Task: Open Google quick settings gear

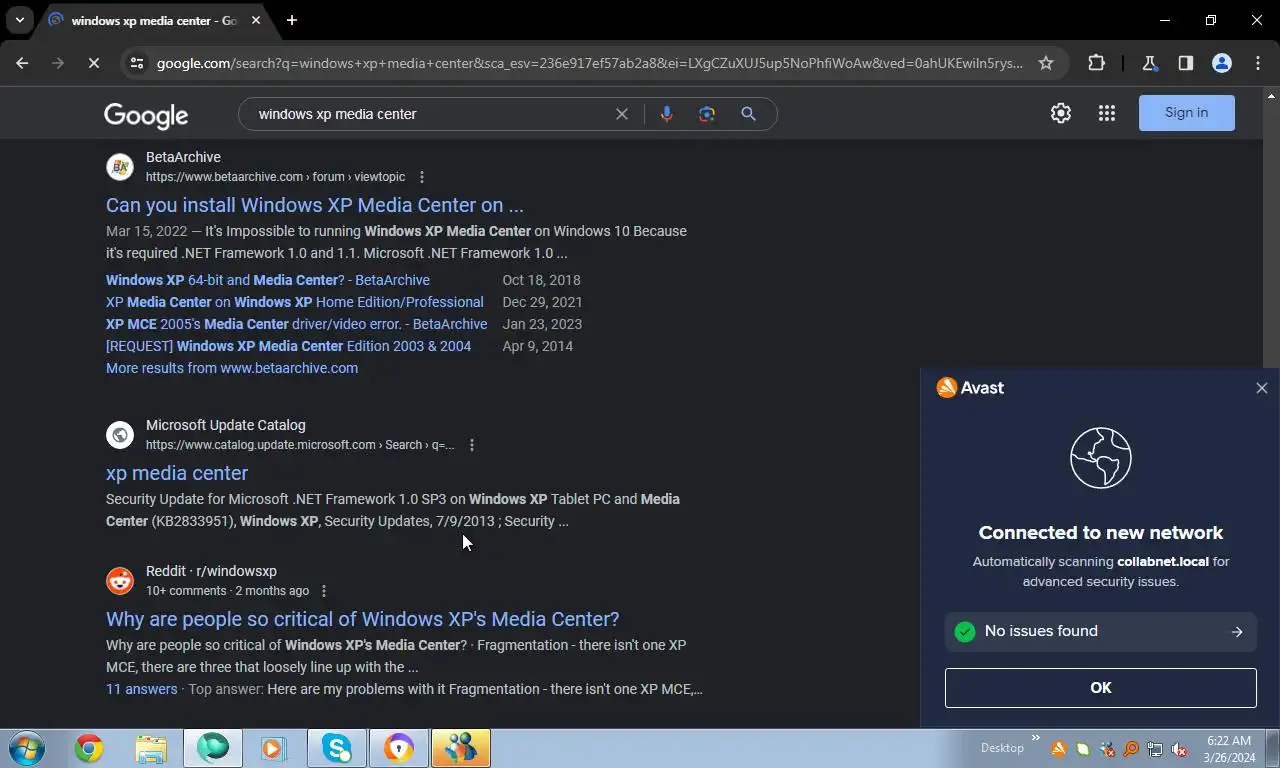Action: (x=1061, y=113)
